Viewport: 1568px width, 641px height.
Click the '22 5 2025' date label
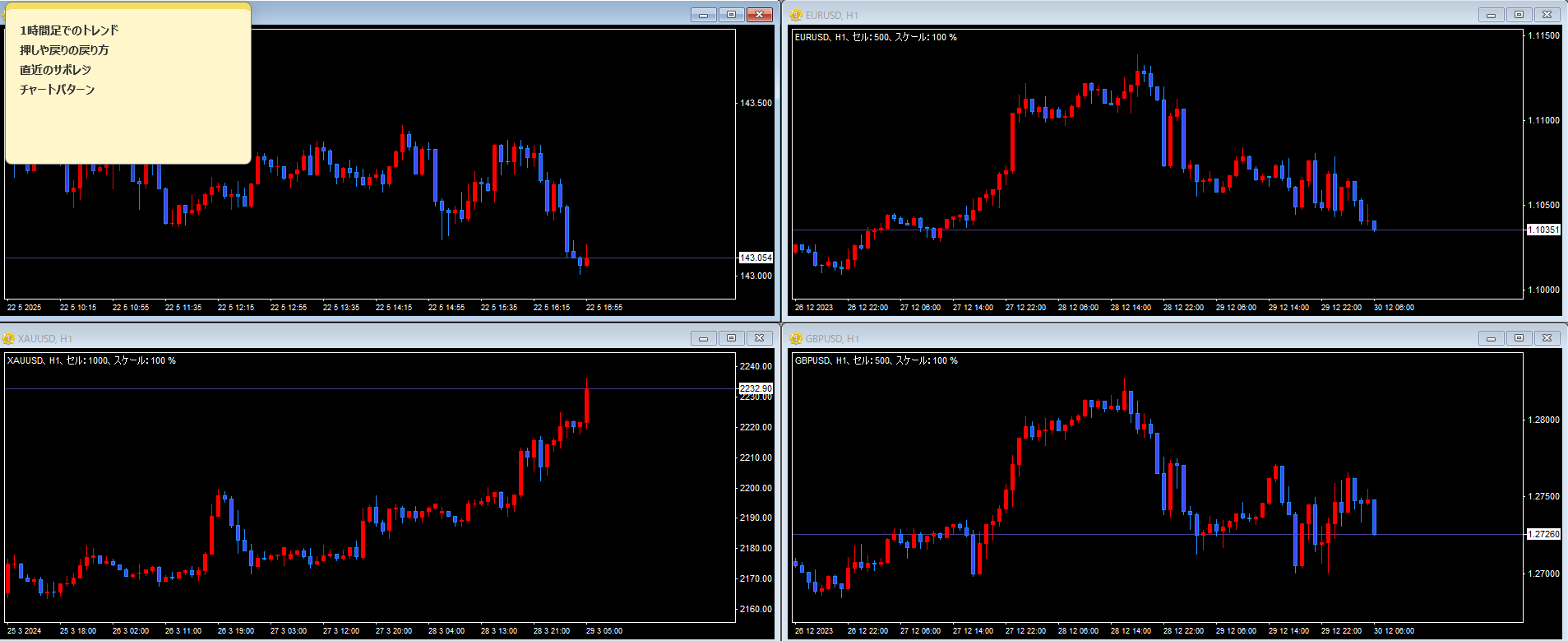click(24, 308)
